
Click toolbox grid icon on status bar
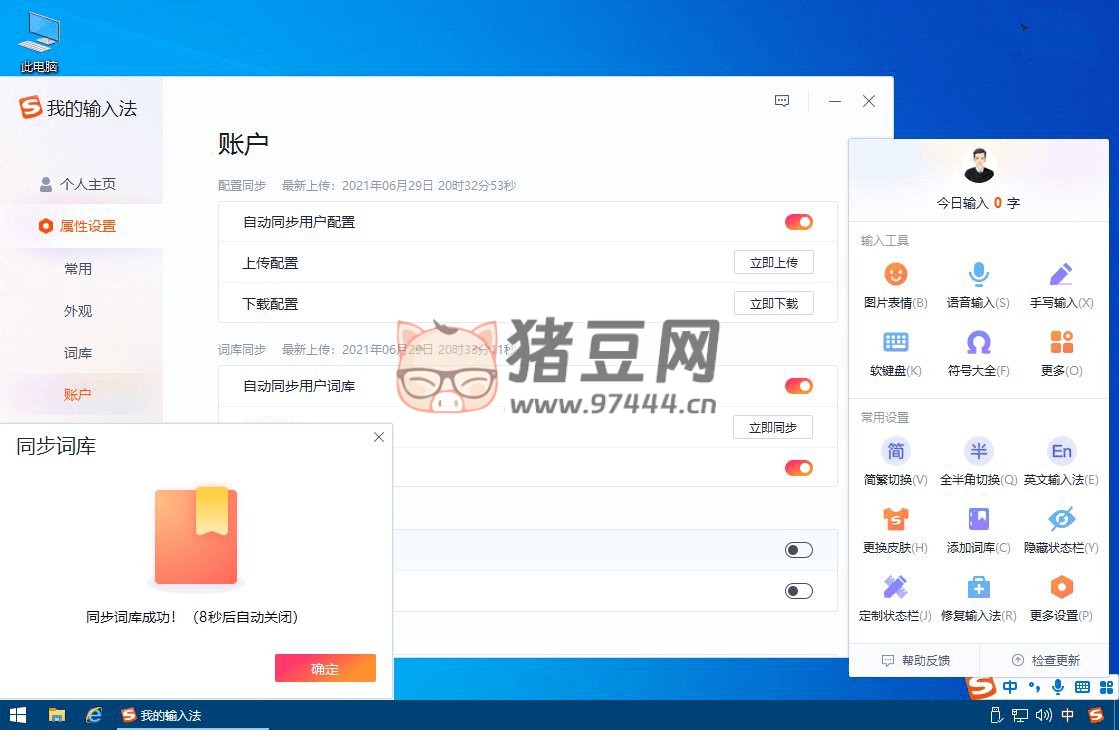pyautogui.click(x=1106, y=686)
